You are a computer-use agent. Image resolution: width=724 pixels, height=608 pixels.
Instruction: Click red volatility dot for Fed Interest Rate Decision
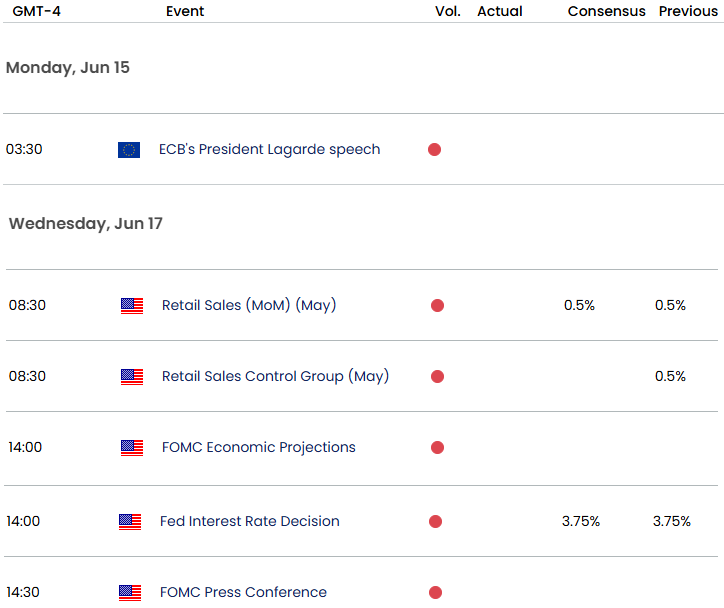coord(435,522)
